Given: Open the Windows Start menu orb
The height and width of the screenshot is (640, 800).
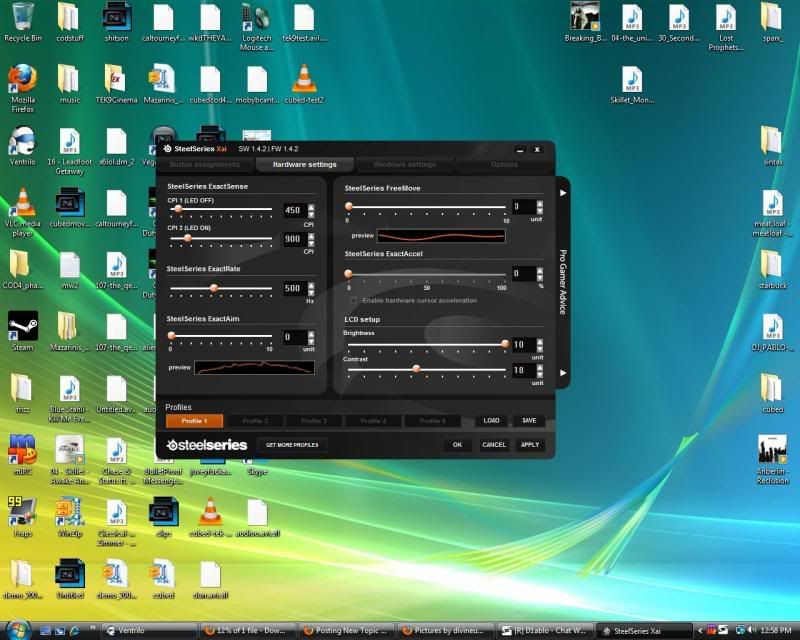Looking at the screenshot, I should coord(18,629).
